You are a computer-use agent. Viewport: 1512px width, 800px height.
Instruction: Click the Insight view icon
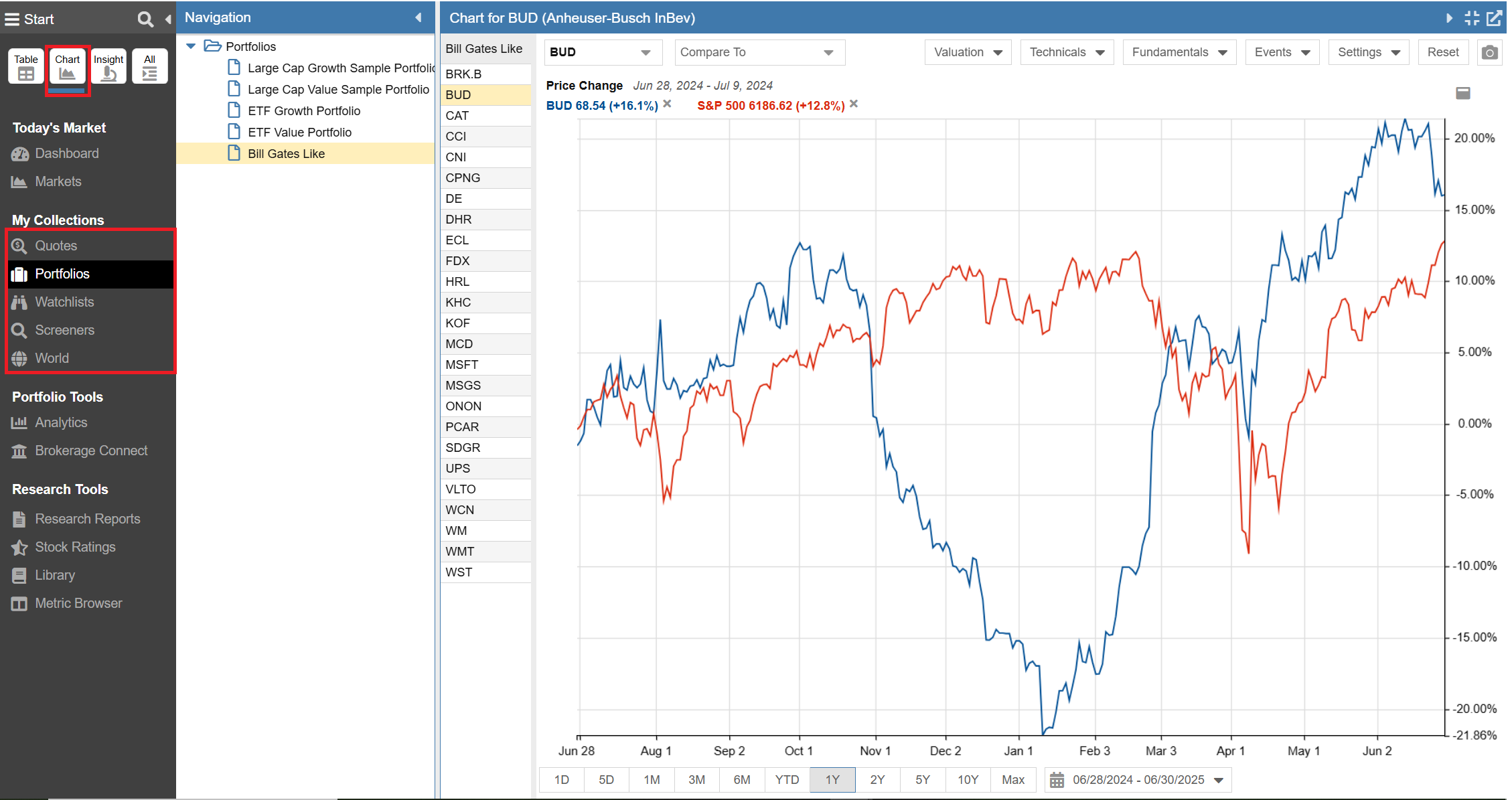[108, 66]
